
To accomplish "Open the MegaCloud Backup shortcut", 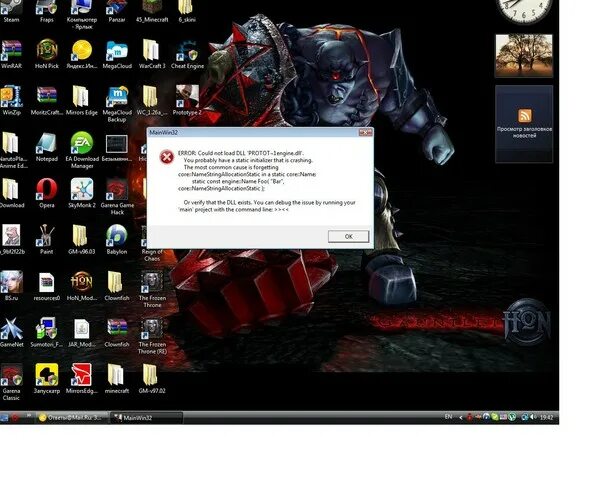I will pyautogui.click(x=117, y=104).
